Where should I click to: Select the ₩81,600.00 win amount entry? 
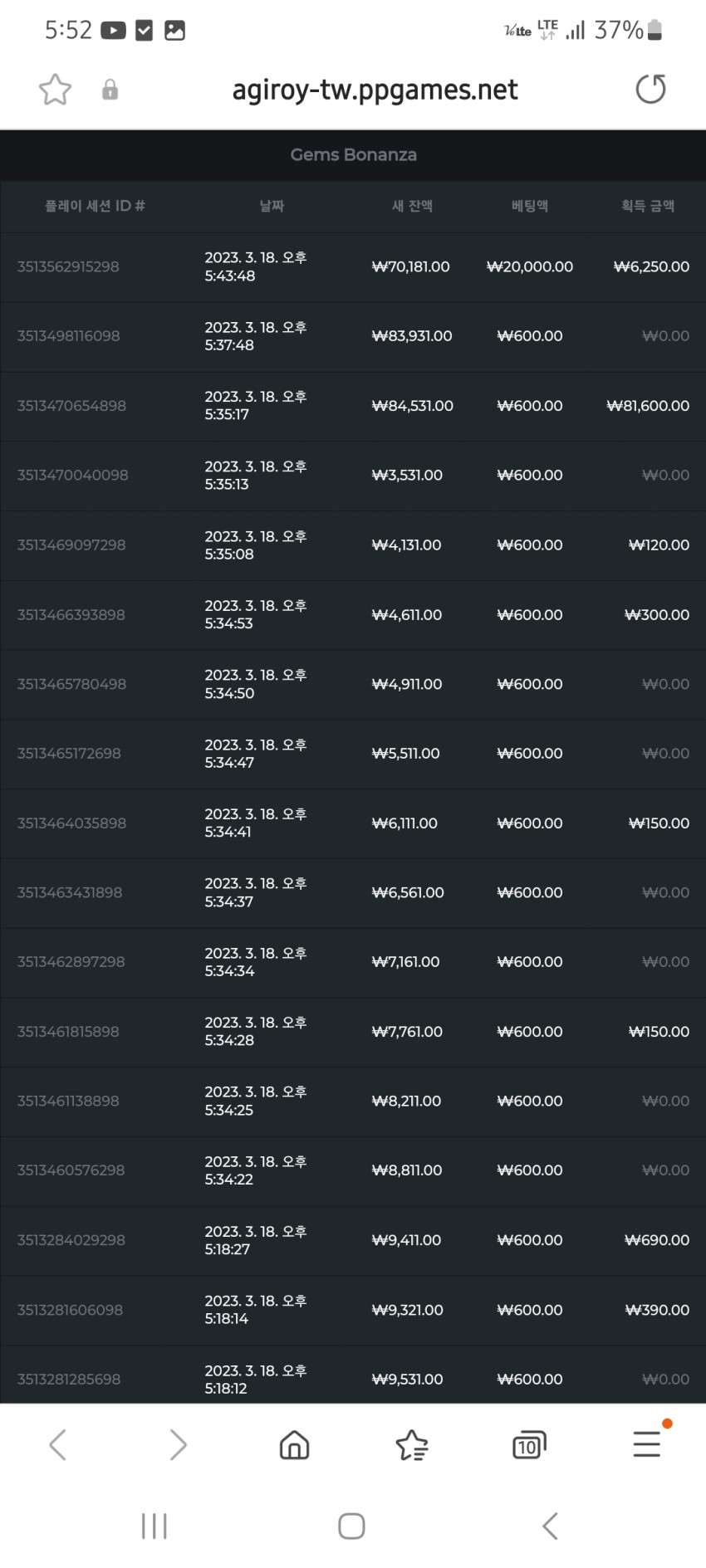(x=648, y=406)
